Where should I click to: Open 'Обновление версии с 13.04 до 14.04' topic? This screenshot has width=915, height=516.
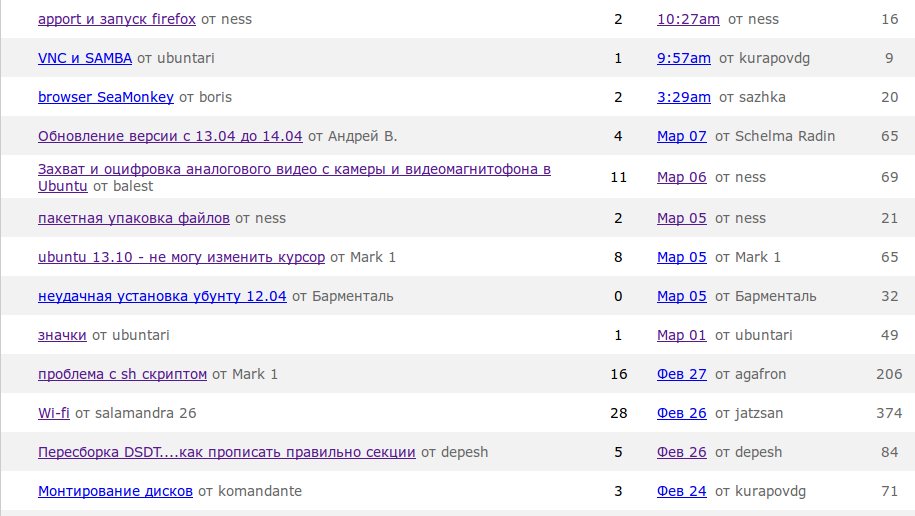(170, 136)
